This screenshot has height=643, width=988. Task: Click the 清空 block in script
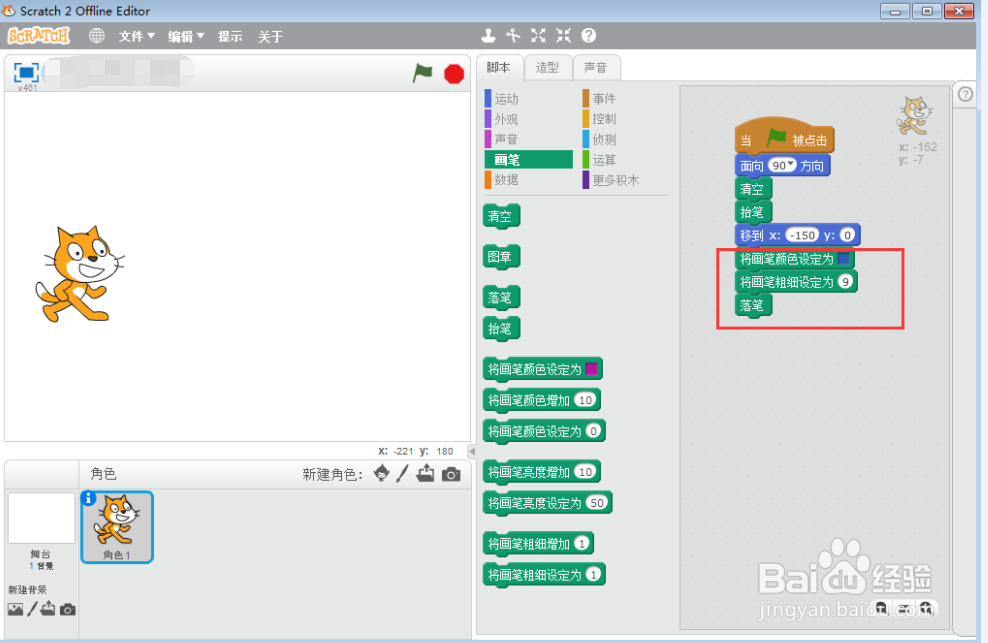pos(753,188)
